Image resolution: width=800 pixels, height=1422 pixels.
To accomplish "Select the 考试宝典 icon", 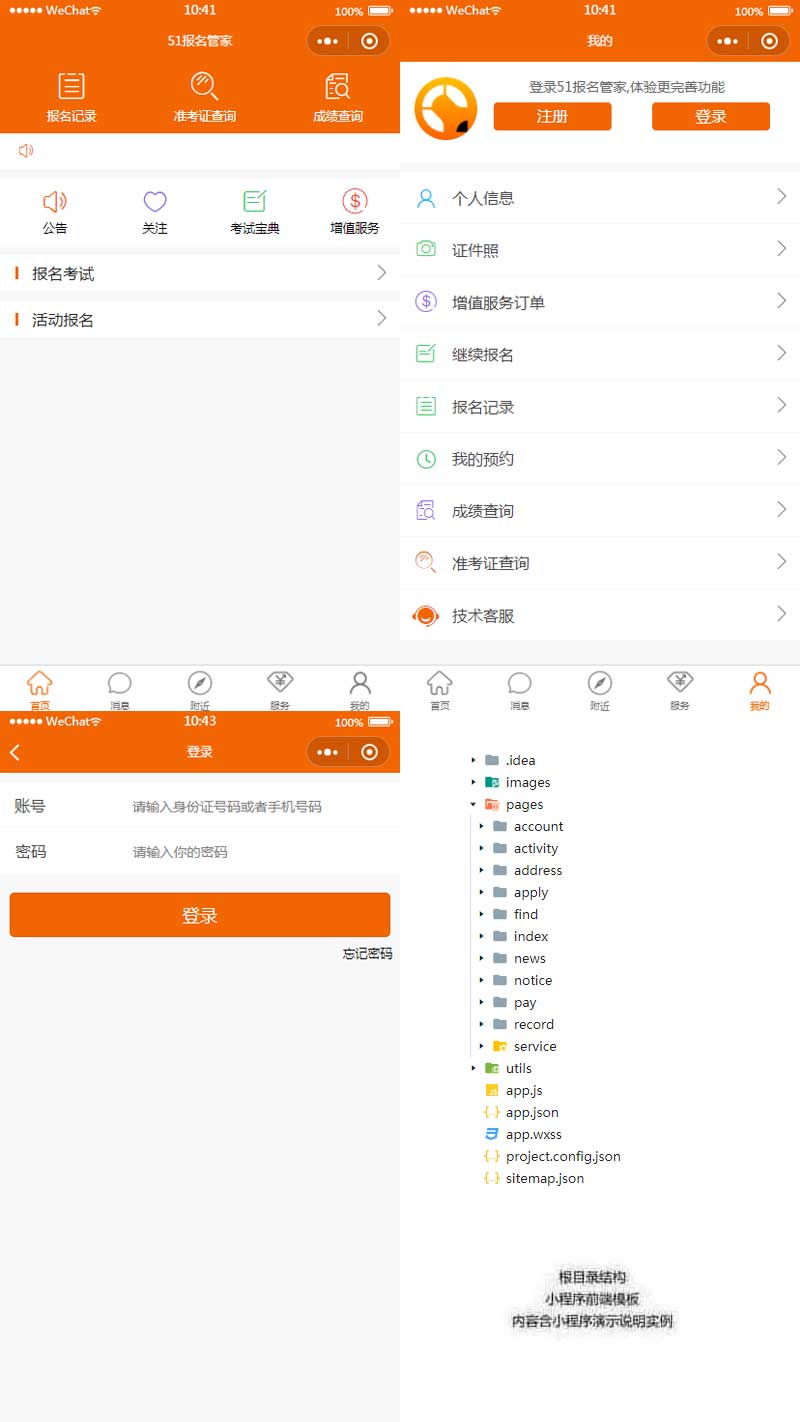I will tap(255, 202).
